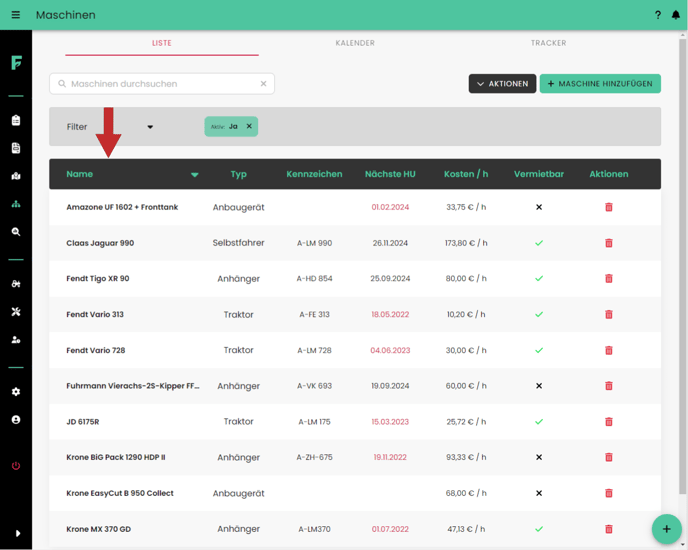Viewport: 688px width, 550px height.
Task: Open machine JD 6175R
Action: 82,422
